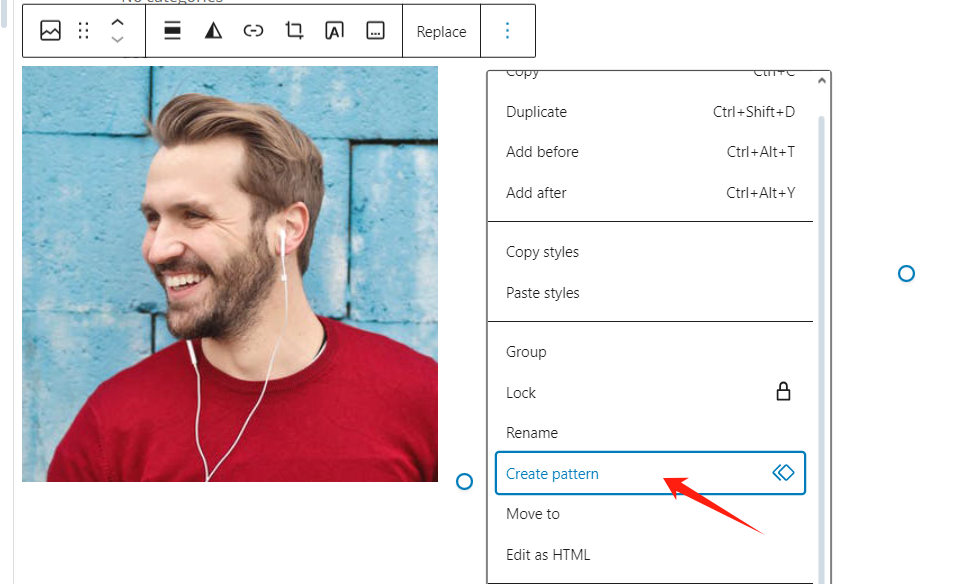Image resolution: width=960 pixels, height=584 pixels.
Task: Choose Copy styles in the menu
Action: [542, 252]
